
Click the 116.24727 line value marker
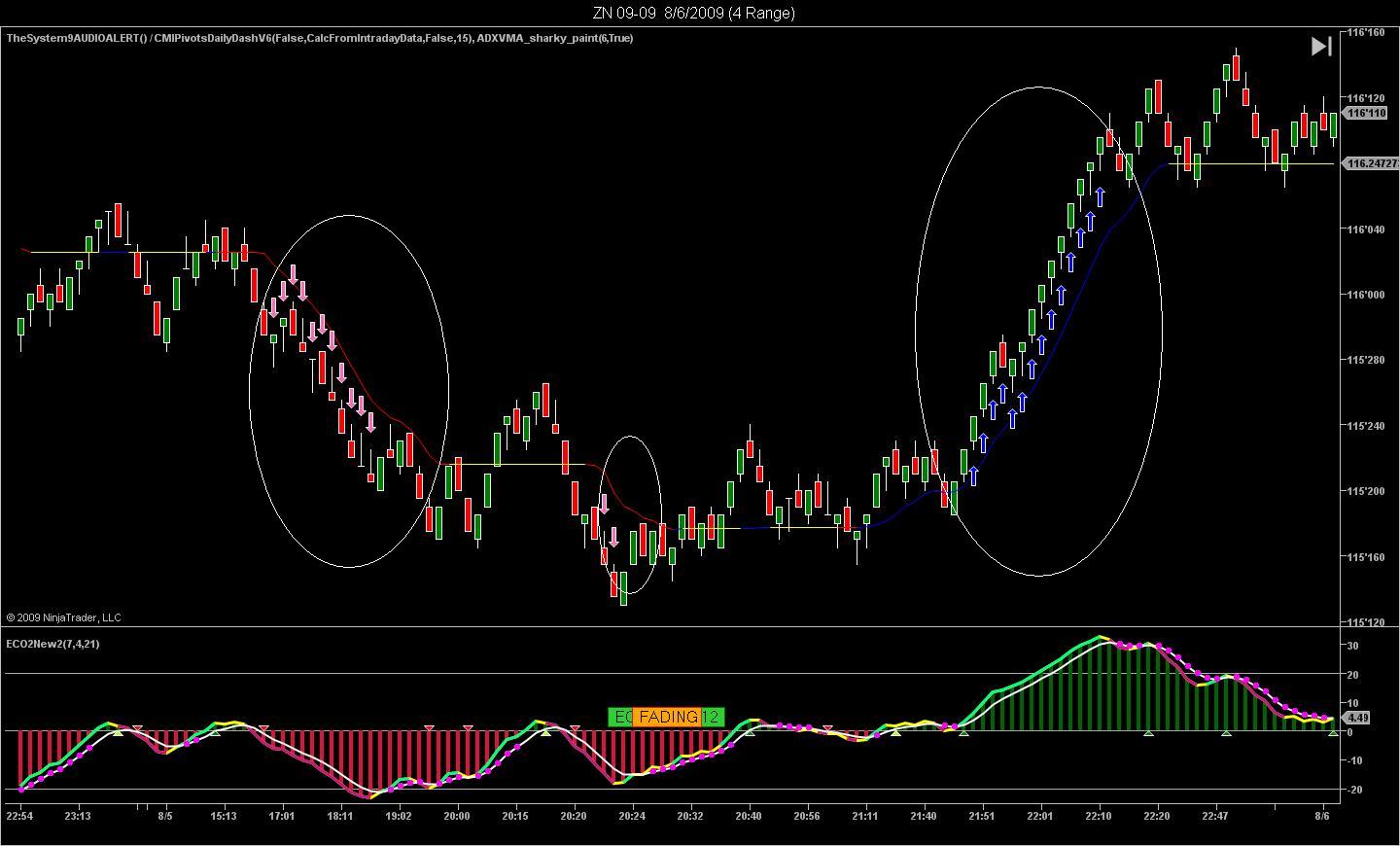point(1371,163)
